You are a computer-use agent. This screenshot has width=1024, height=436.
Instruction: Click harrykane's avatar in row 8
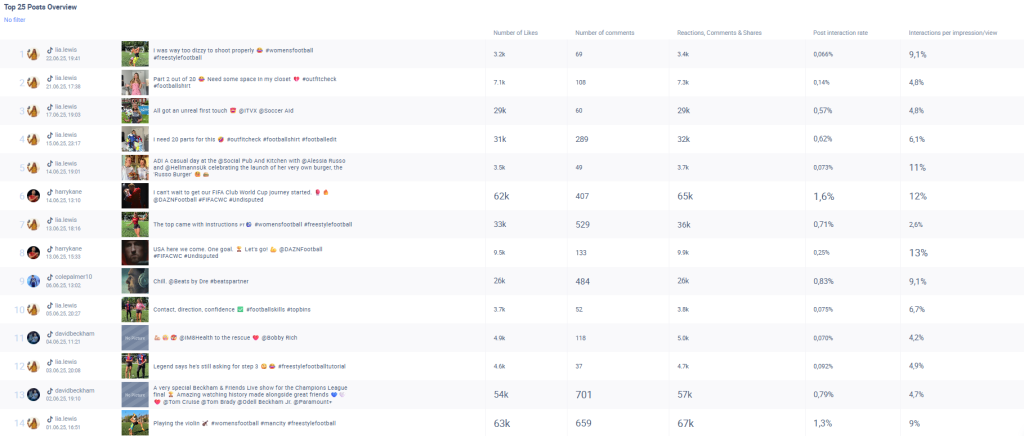pos(33,253)
